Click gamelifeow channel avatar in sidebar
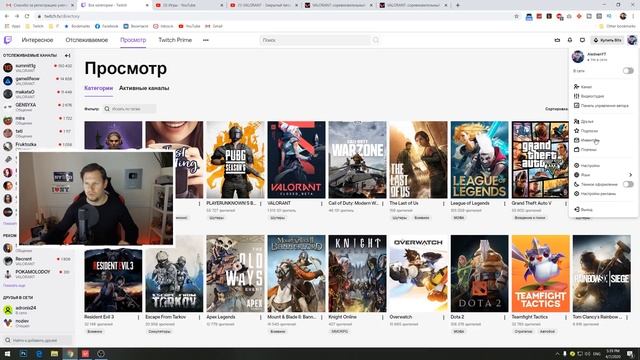 point(8,80)
